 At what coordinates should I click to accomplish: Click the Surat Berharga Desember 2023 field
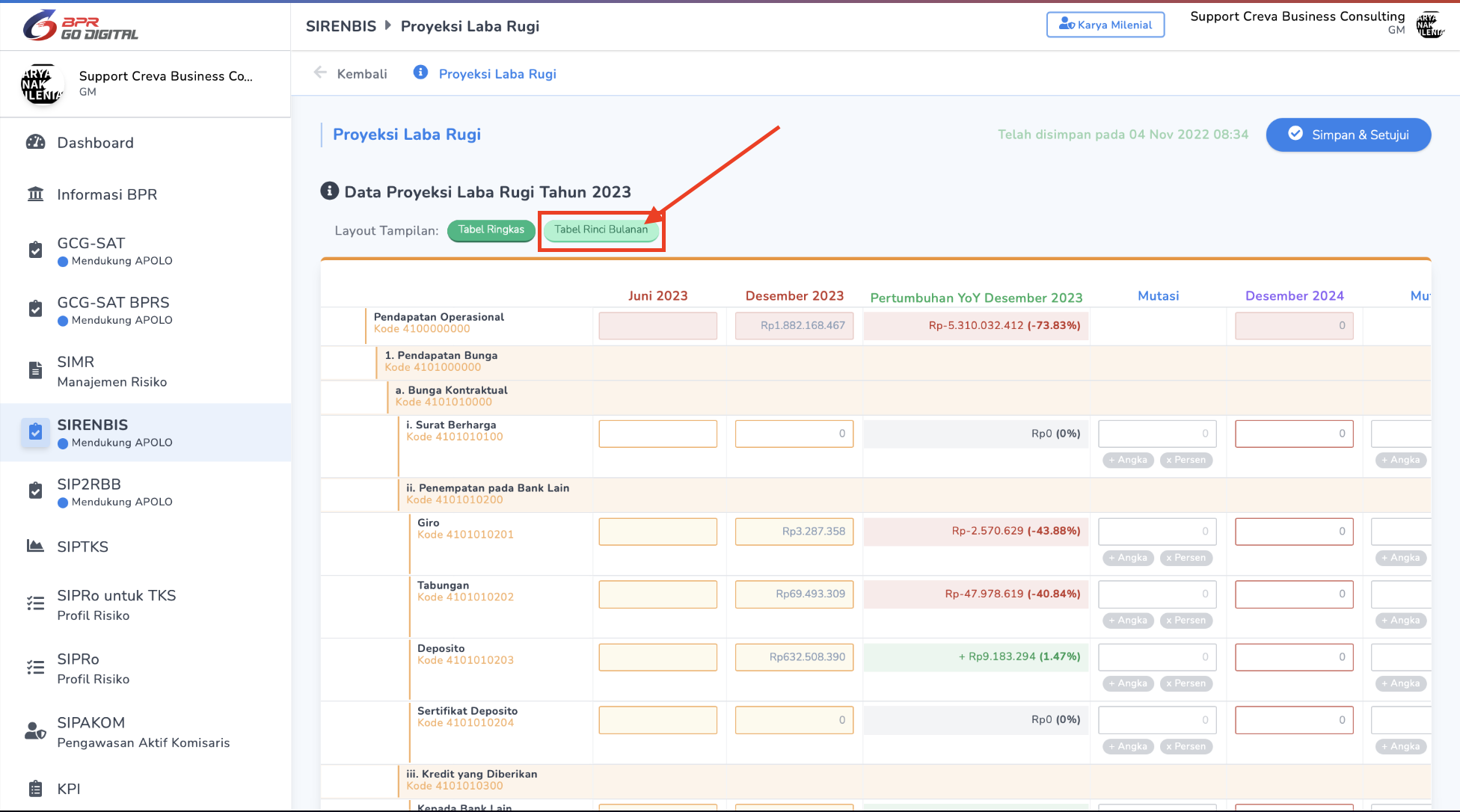point(794,434)
